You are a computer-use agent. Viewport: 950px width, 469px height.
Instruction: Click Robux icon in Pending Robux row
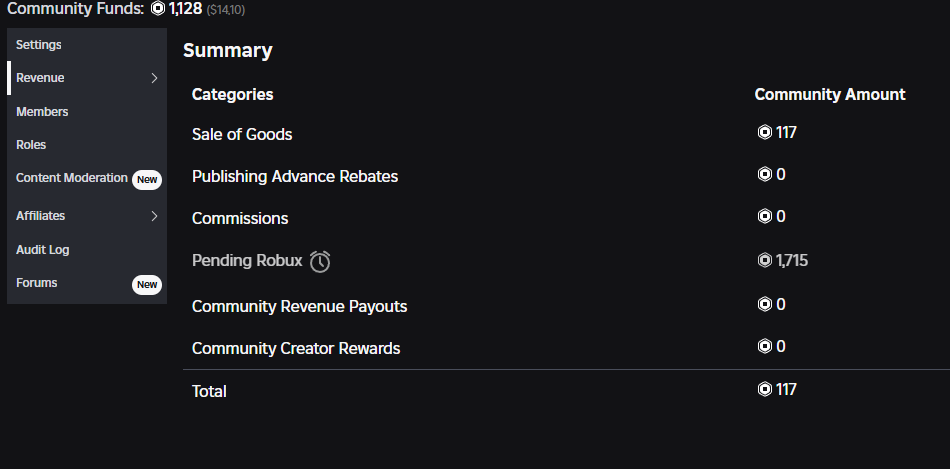[x=765, y=260]
